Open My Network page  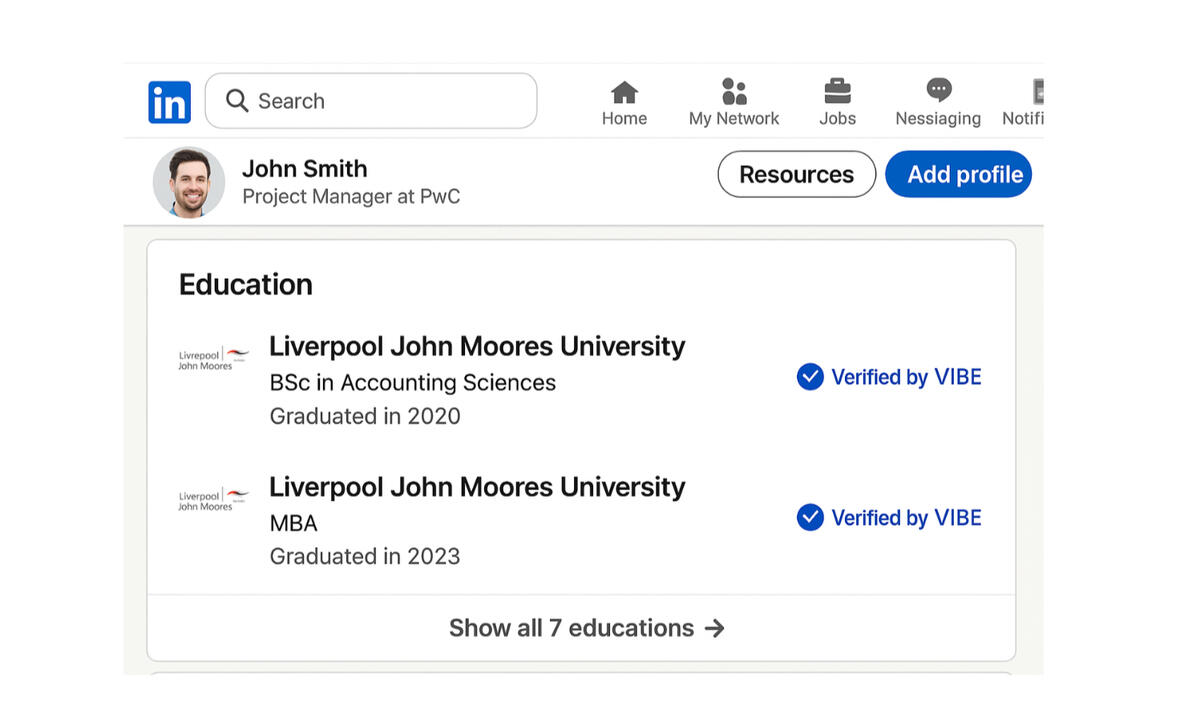click(734, 104)
